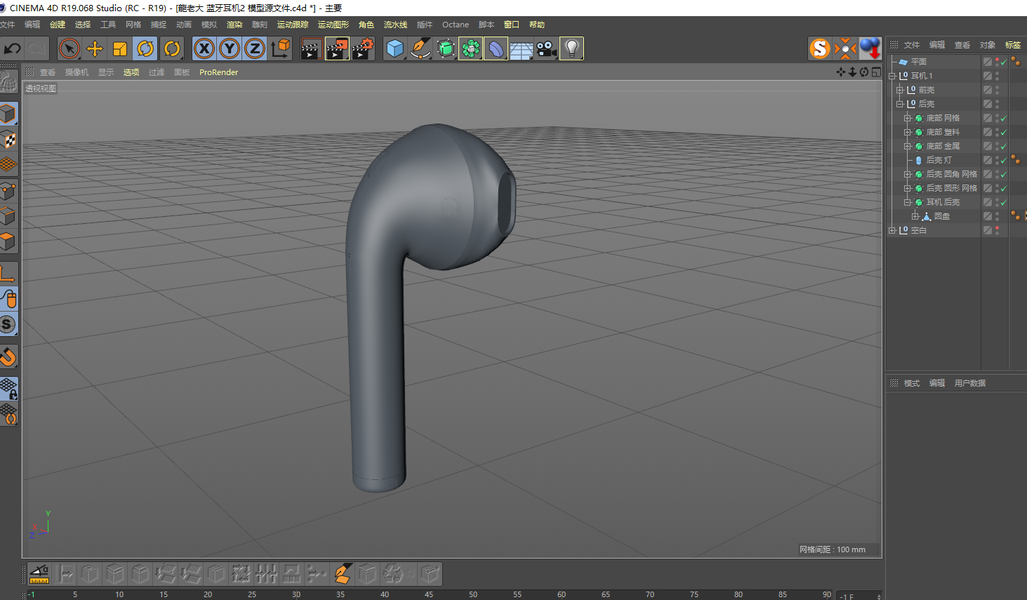Viewport: 1027px width, 600px height.
Task: Toggle visibility dots of 平面 object
Action: point(997,62)
